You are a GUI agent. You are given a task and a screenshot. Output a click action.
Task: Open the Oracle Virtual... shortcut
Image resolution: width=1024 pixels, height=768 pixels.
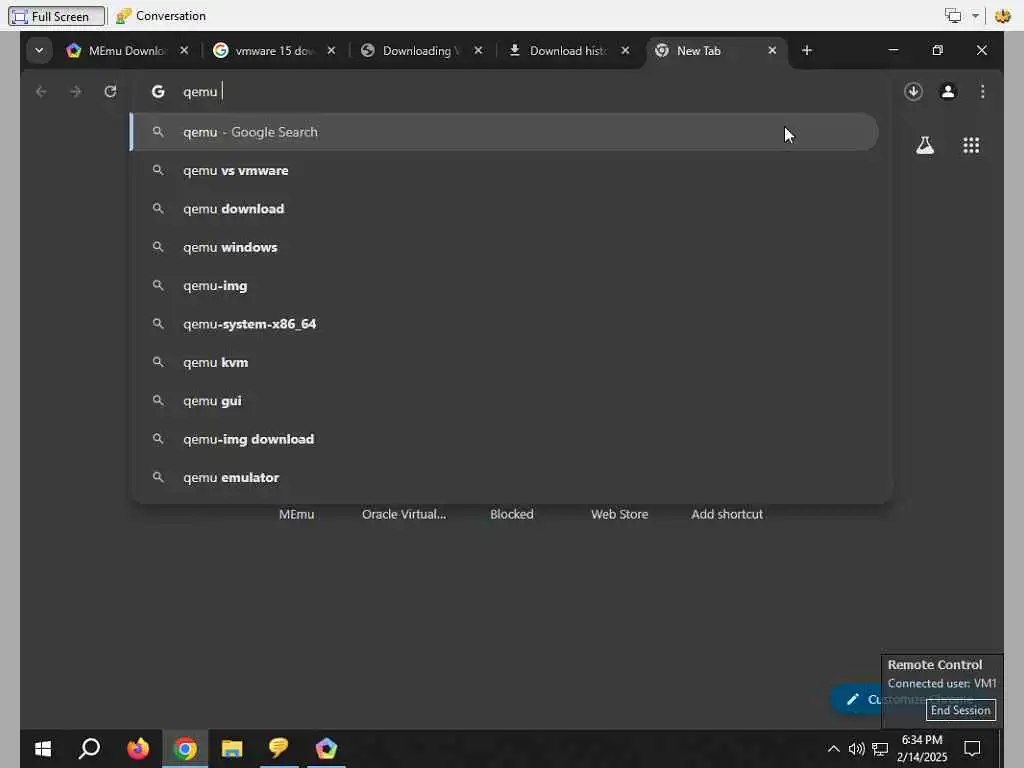click(x=404, y=514)
